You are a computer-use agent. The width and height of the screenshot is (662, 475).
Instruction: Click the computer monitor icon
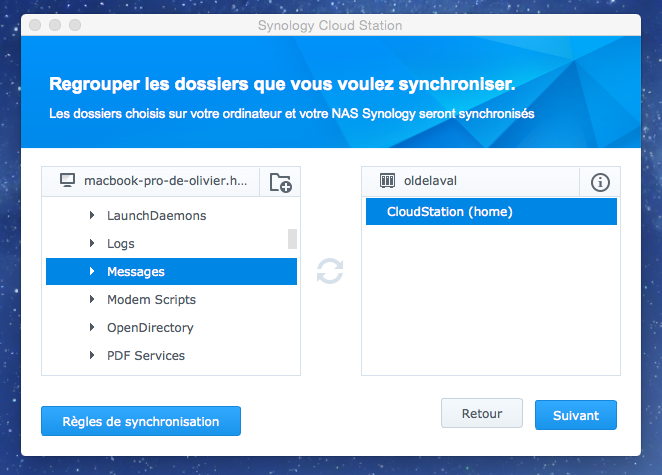click(67, 180)
